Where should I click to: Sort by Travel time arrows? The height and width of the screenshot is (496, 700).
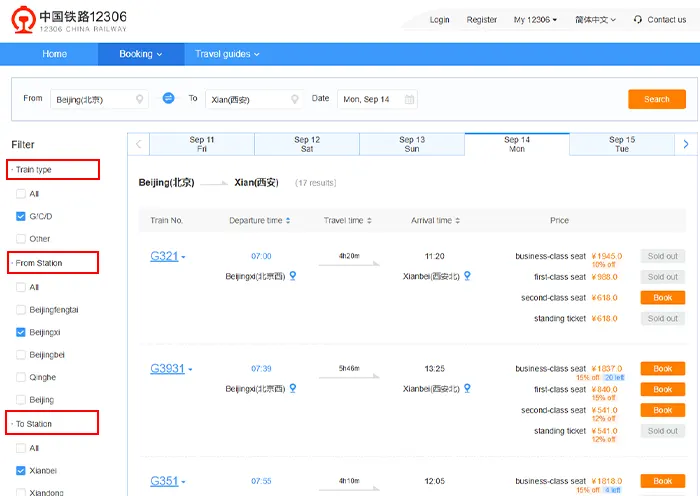click(x=369, y=221)
